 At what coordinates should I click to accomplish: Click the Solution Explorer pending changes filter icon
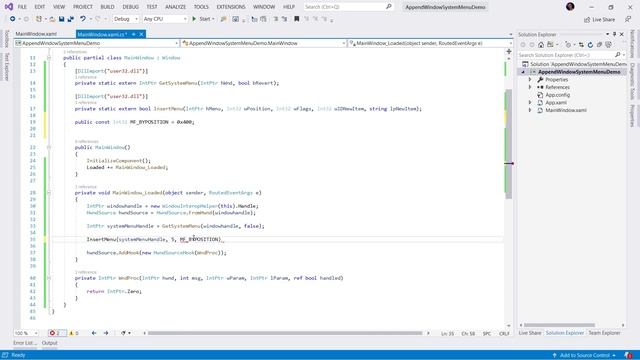click(569, 45)
